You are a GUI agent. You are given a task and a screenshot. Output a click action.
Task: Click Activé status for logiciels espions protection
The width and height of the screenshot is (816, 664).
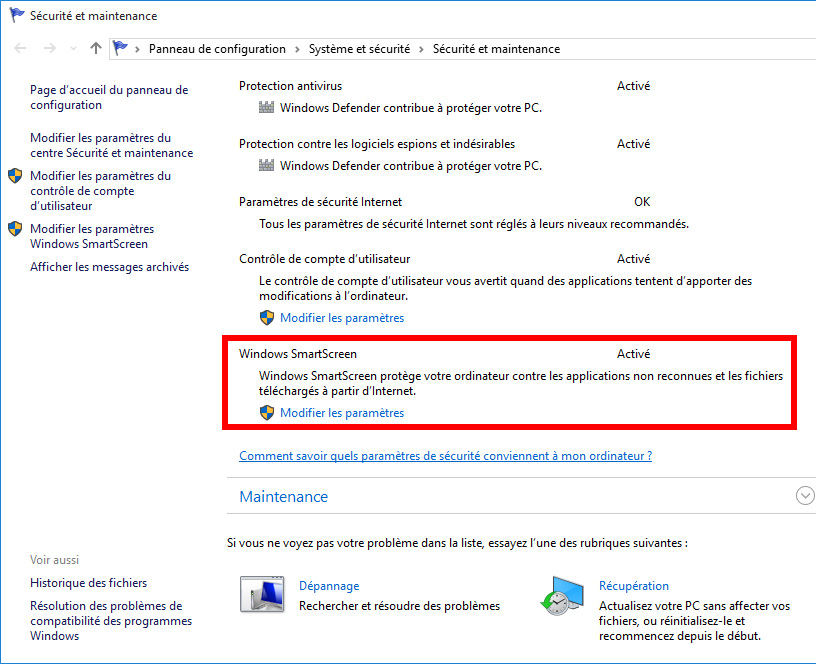point(633,144)
